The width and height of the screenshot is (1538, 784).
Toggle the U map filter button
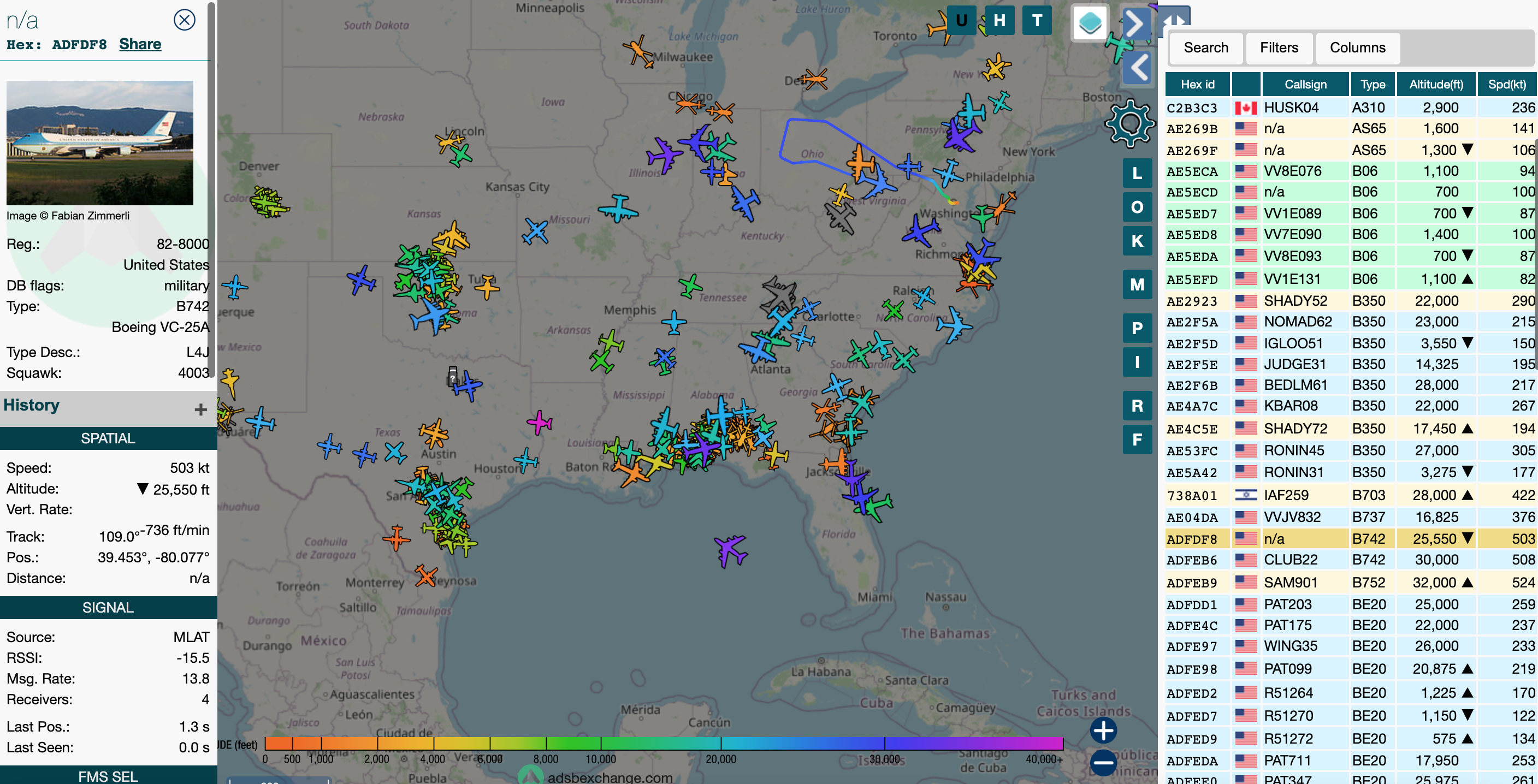point(961,21)
